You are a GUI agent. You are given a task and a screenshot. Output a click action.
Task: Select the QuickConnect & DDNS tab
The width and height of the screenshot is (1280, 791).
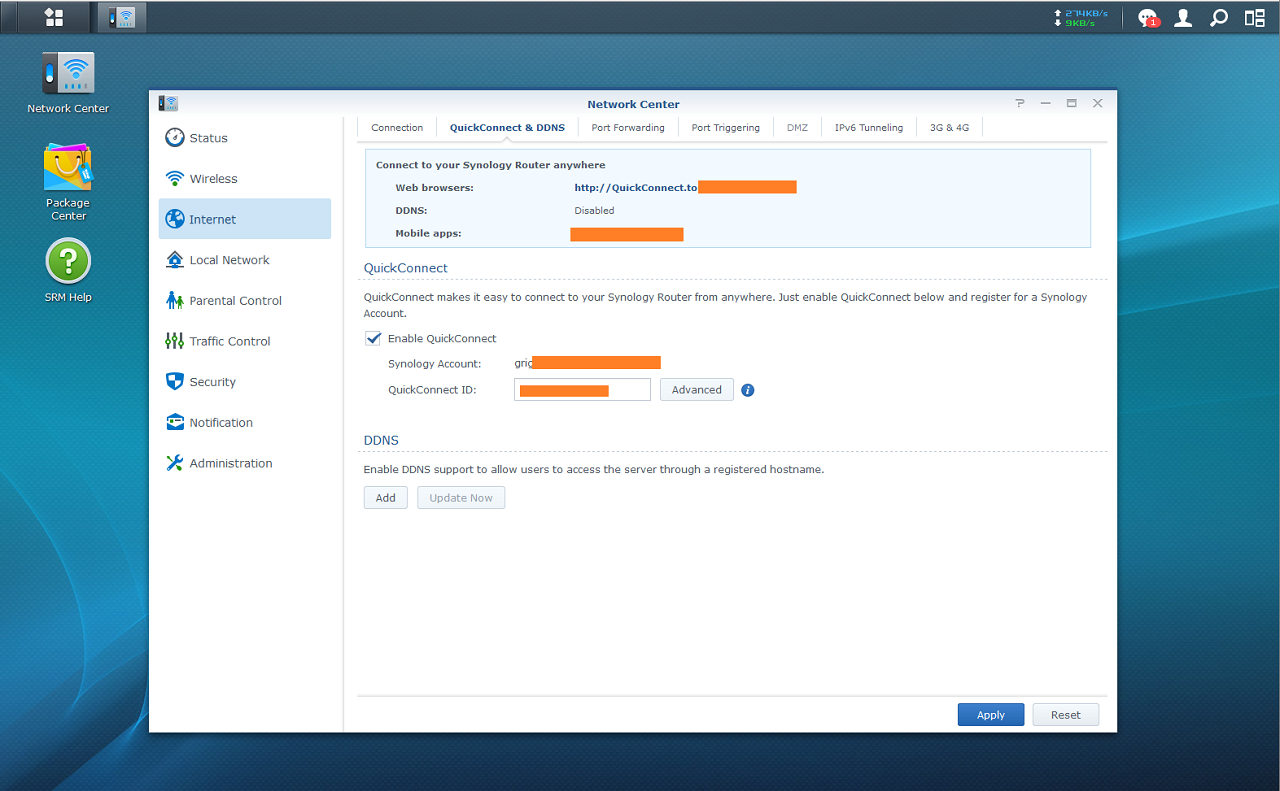point(507,128)
